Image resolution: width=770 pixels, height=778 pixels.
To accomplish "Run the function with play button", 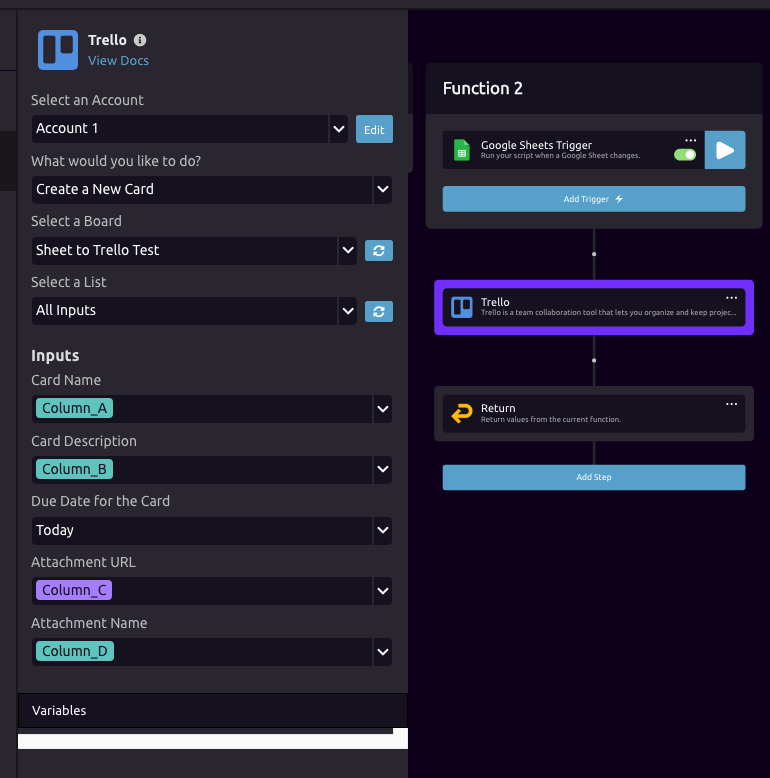I will [x=725, y=150].
